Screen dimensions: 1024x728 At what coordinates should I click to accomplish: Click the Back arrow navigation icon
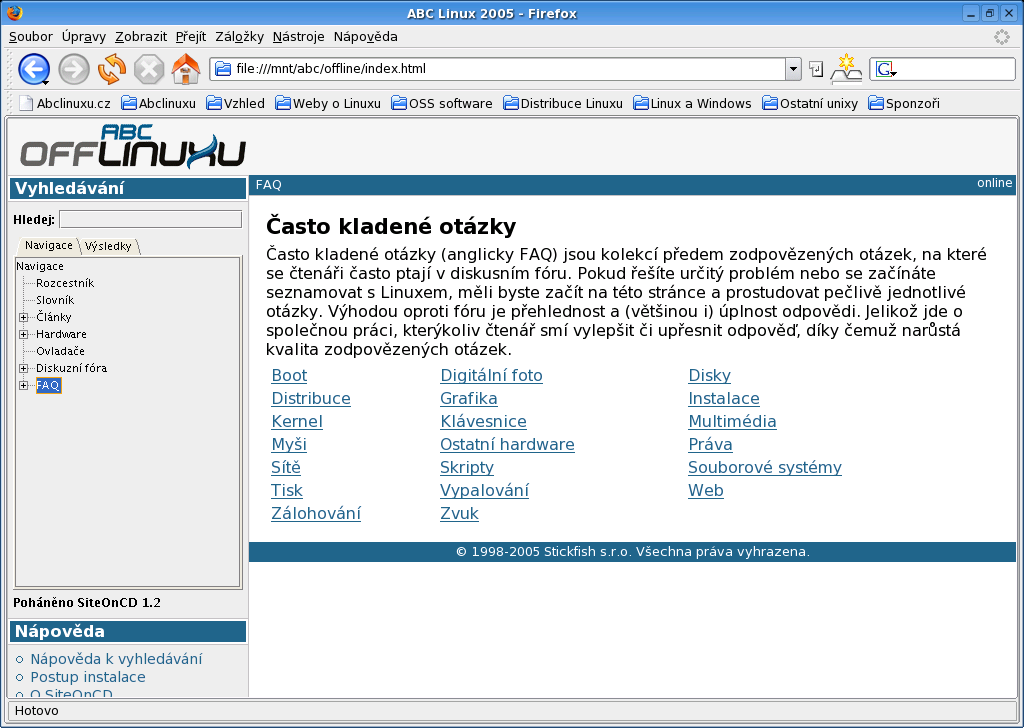tap(33, 69)
